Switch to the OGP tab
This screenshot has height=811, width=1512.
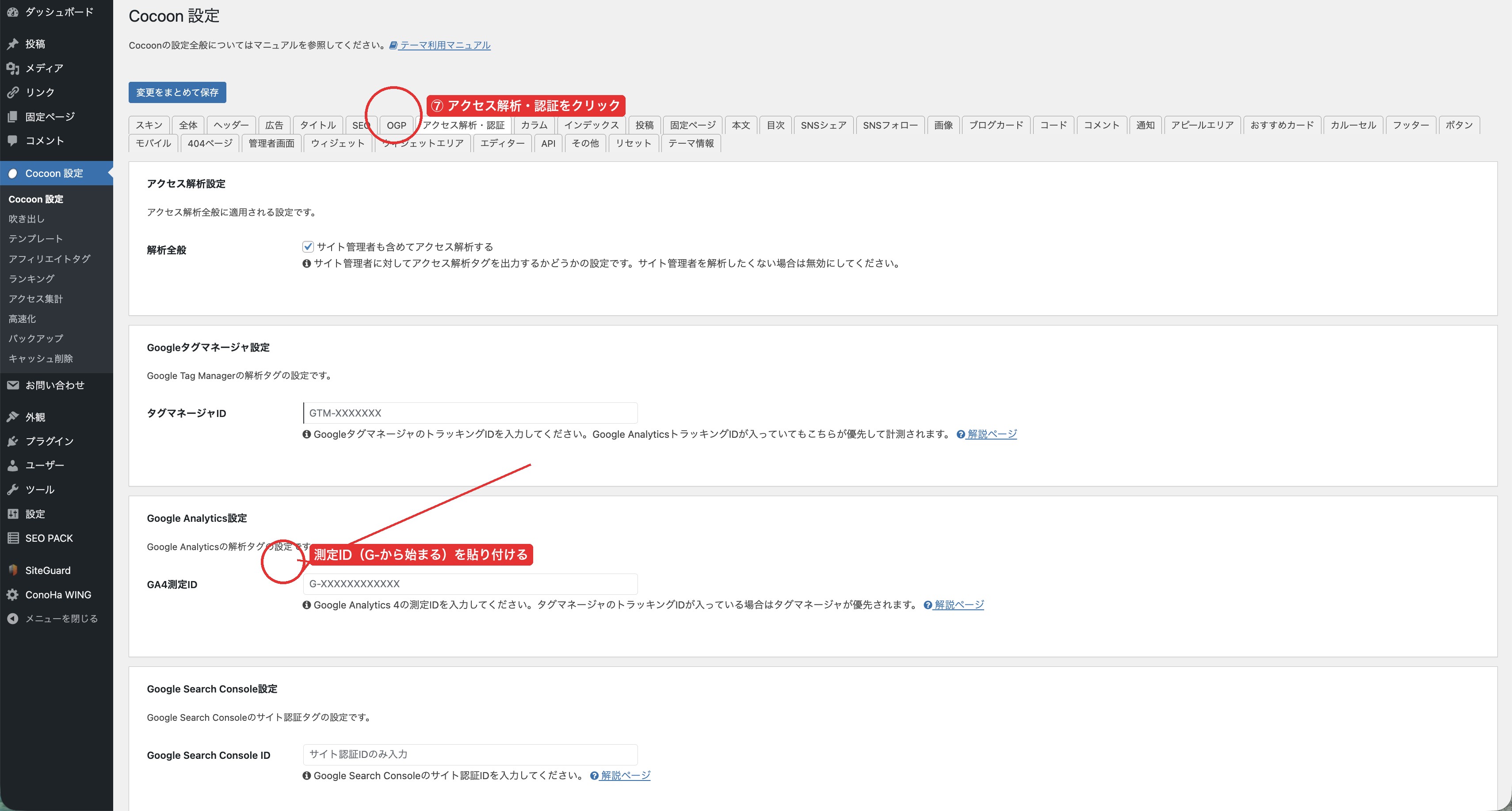click(x=396, y=125)
